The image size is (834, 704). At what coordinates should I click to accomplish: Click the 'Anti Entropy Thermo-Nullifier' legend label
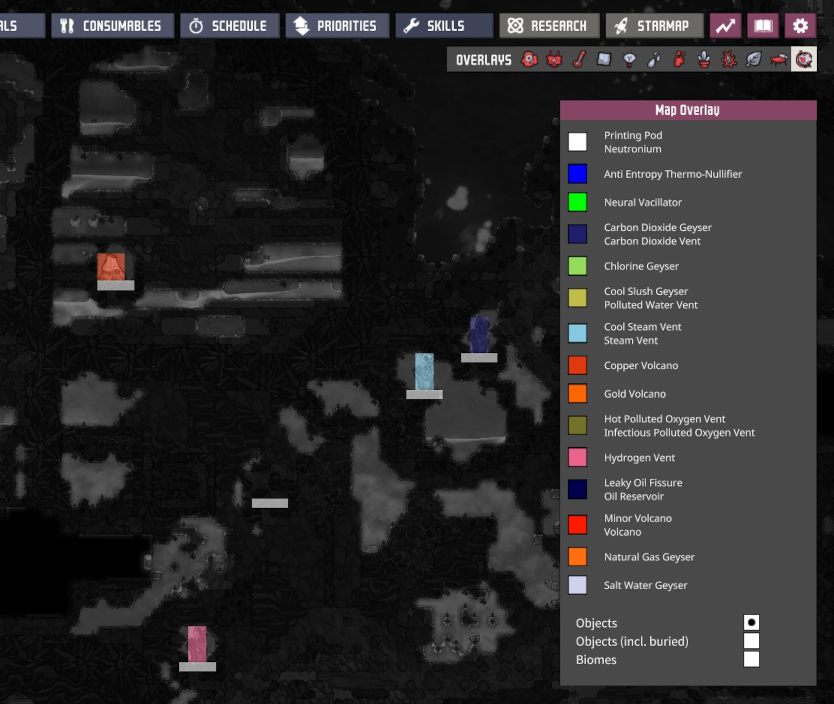672,174
